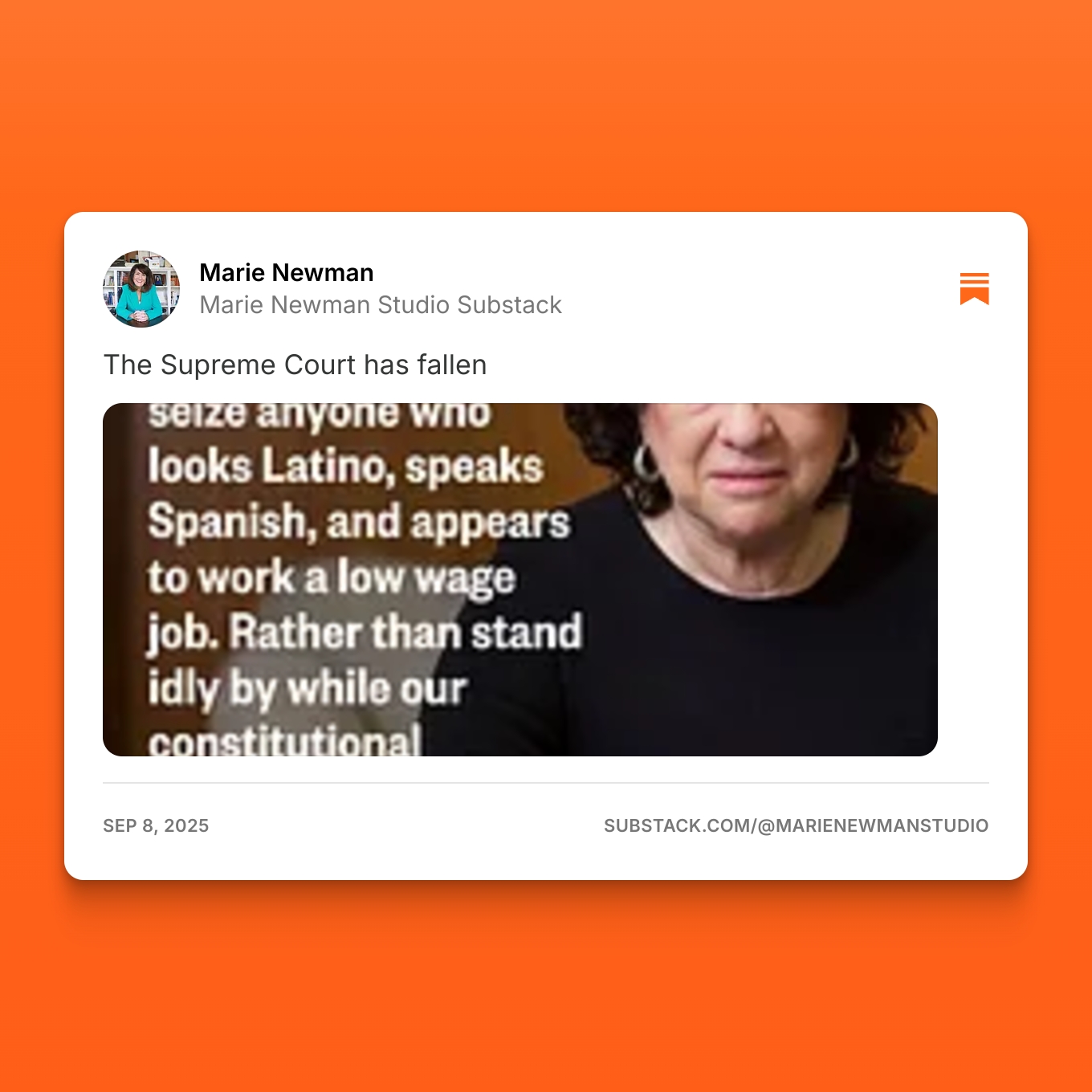
Task: Click the author name Marie Newman
Action: pos(287,273)
